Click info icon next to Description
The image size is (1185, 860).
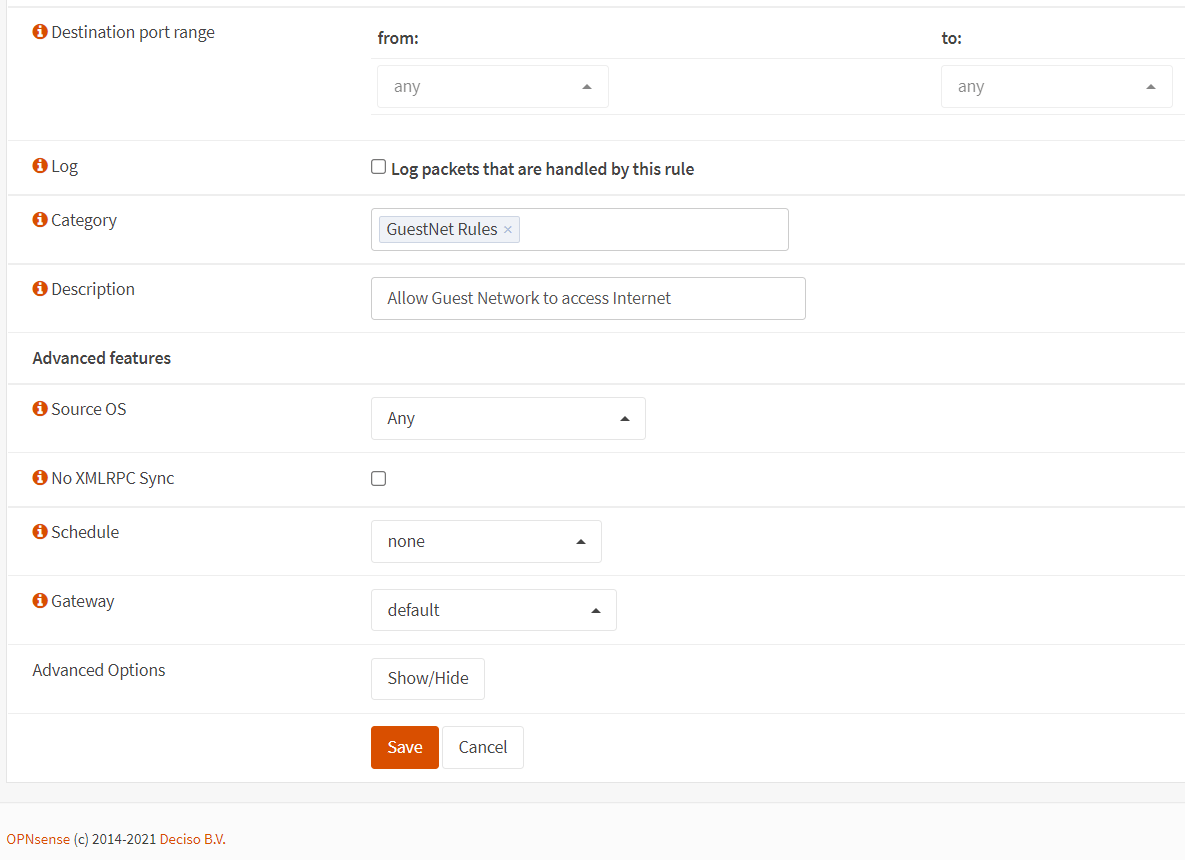click(x=40, y=289)
